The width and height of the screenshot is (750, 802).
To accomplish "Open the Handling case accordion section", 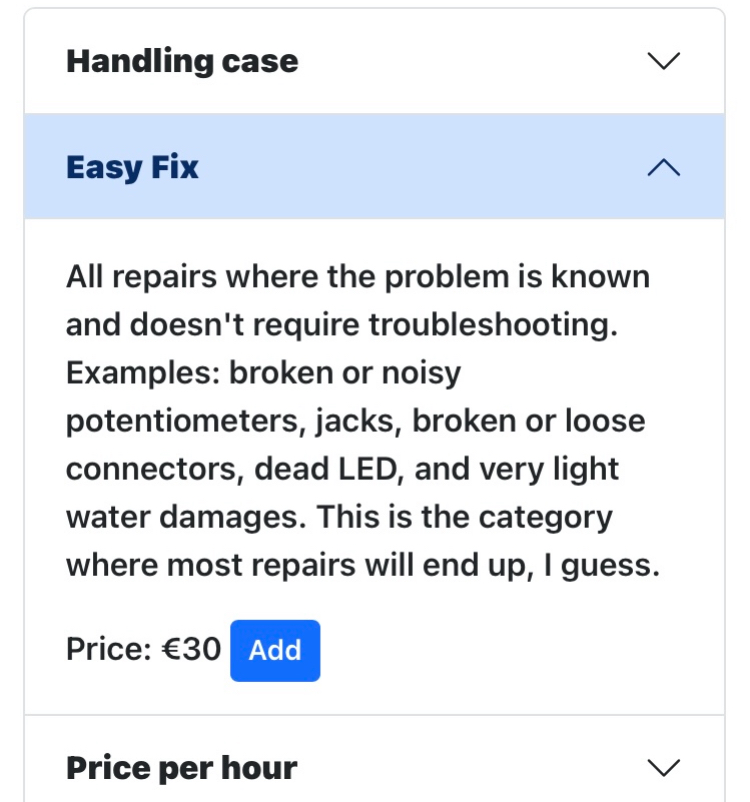I will [x=374, y=62].
